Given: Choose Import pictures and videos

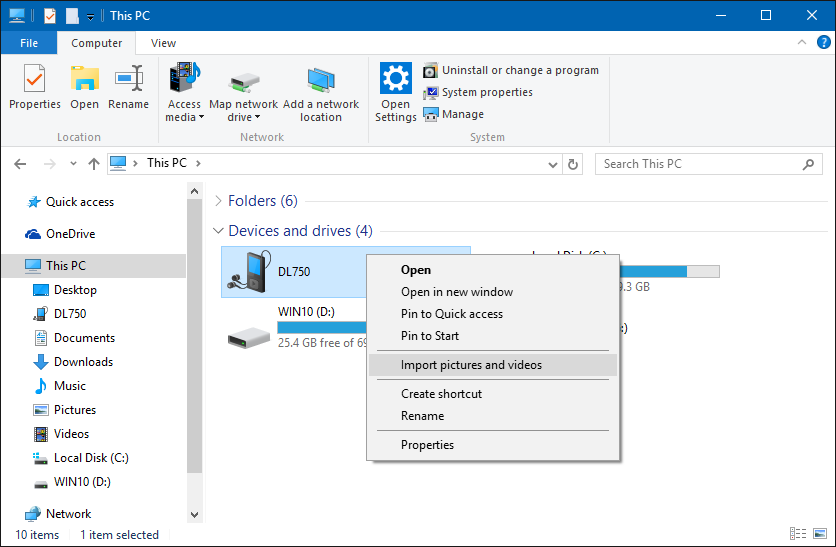Looking at the screenshot, I should coord(493,365).
